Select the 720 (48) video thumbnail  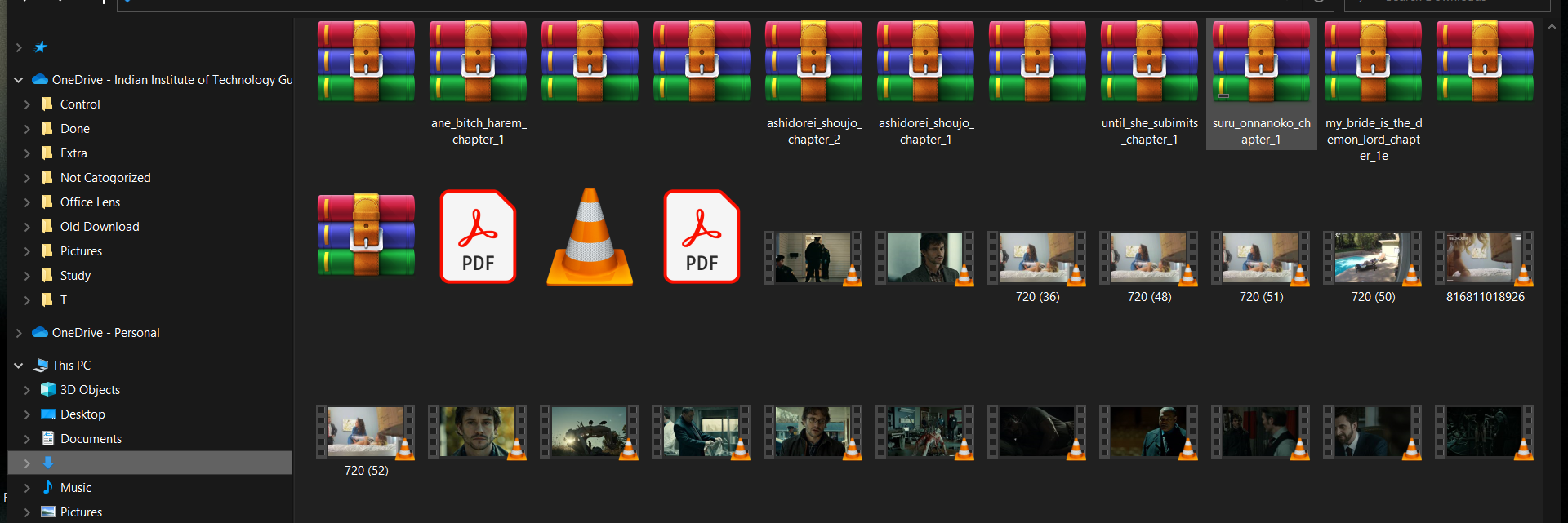pos(1149,258)
